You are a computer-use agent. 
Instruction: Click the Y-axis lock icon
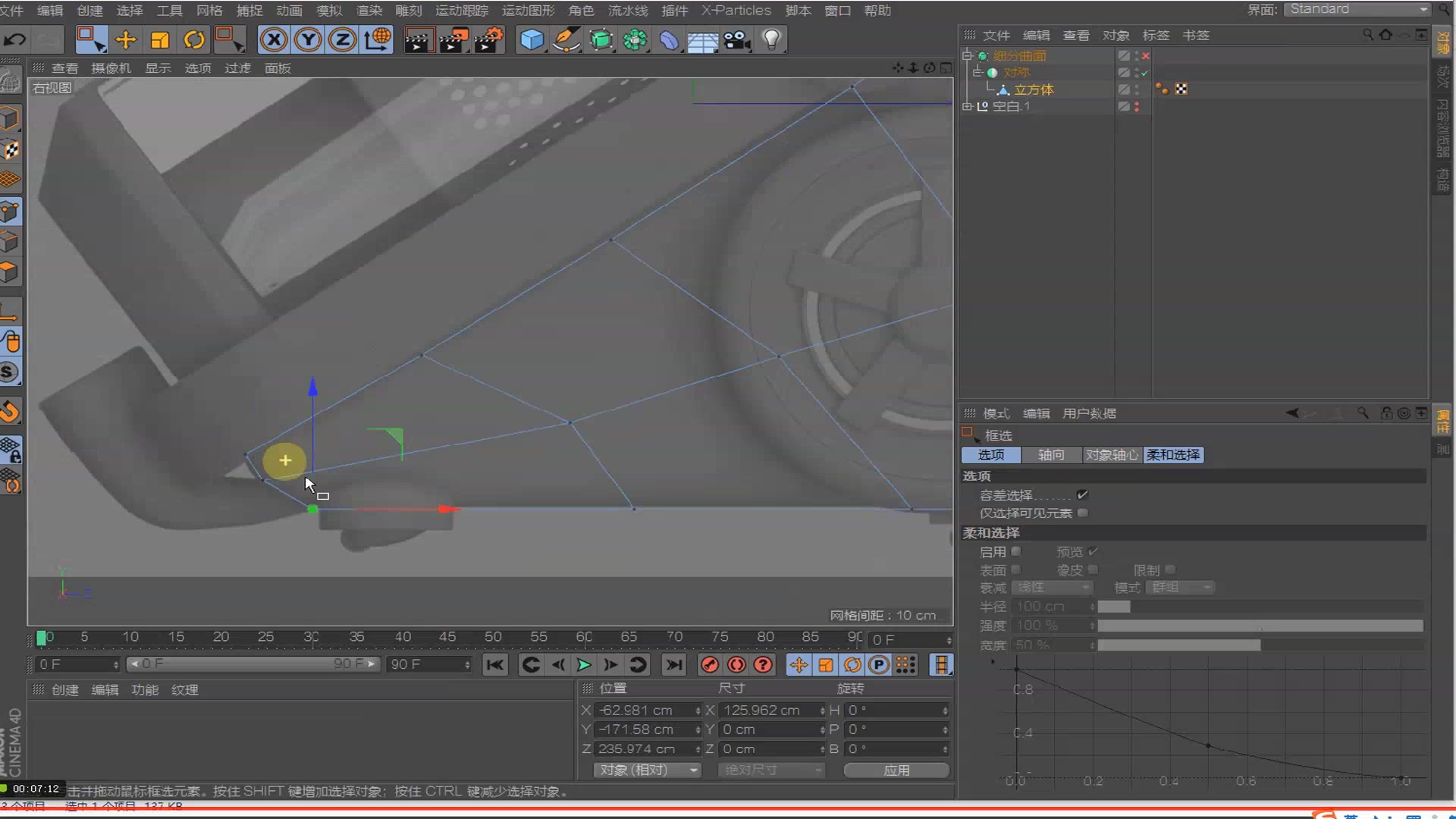[x=308, y=39]
